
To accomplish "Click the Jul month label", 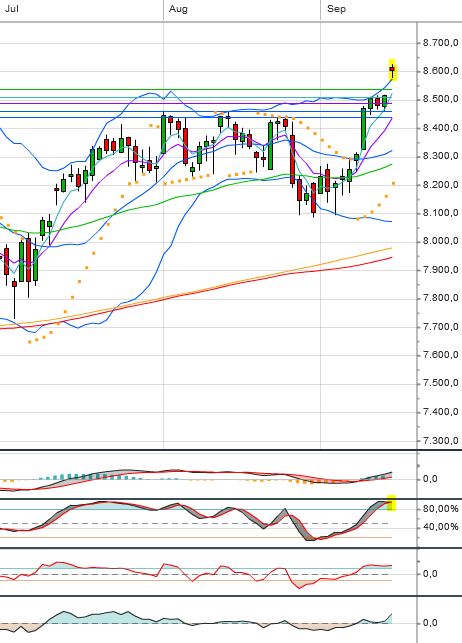I will click(x=12, y=9).
